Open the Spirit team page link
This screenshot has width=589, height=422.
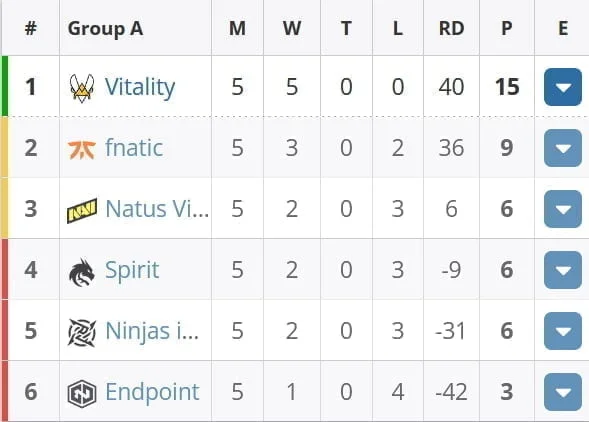tap(132, 271)
